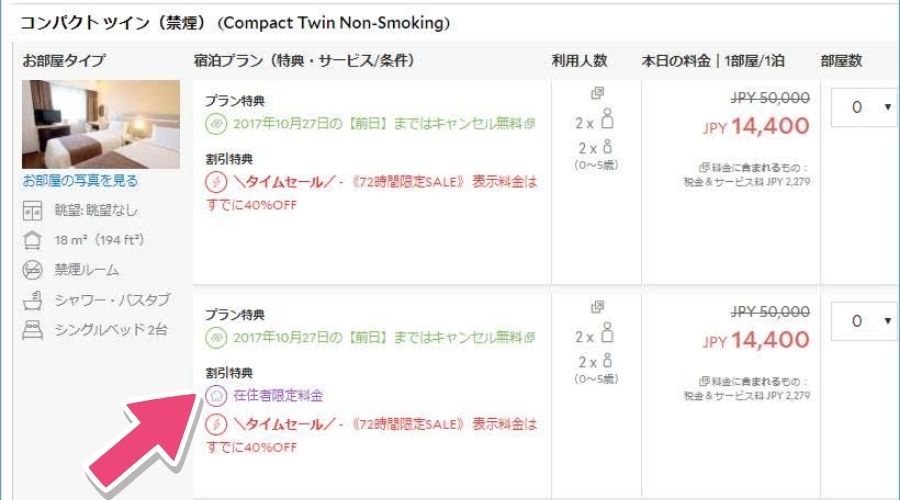900x500 pixels.
Task: Click the お部屋の写真を見る link
Action: [x=80, y=181]
